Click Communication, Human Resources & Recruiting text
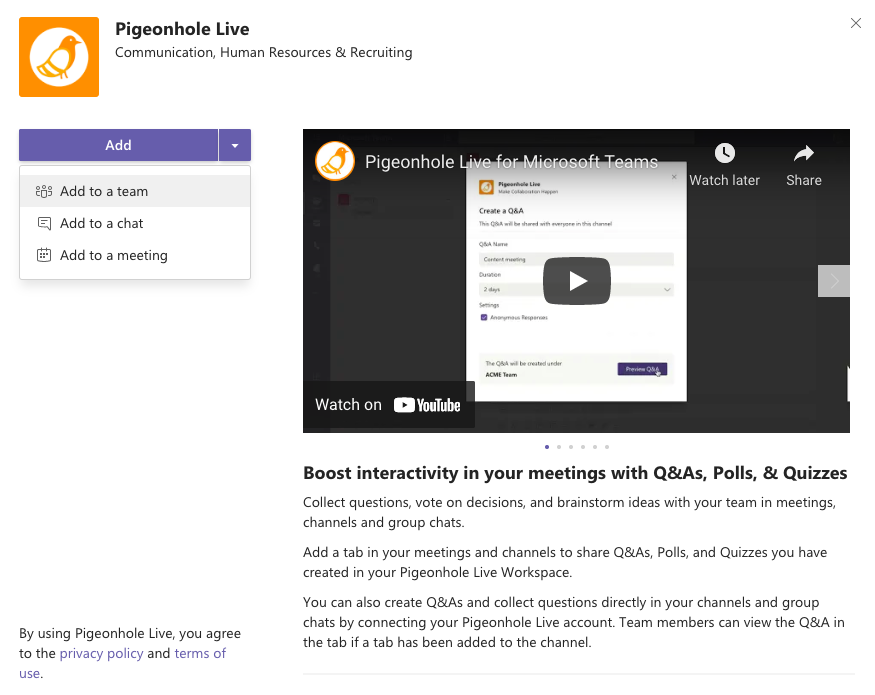The height and width of the screenshot is (695, 875). click(x=263, y=52)
